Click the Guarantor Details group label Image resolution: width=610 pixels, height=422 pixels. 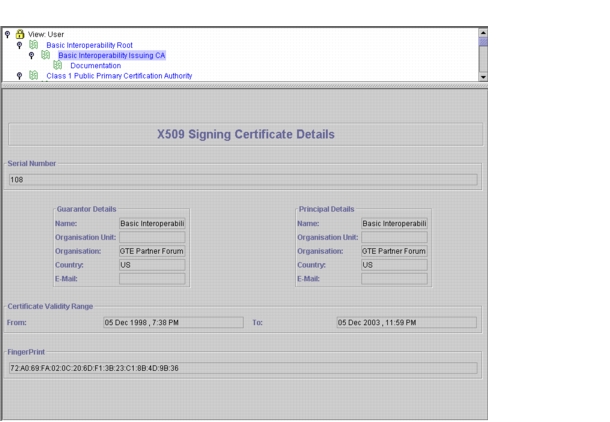86,209
